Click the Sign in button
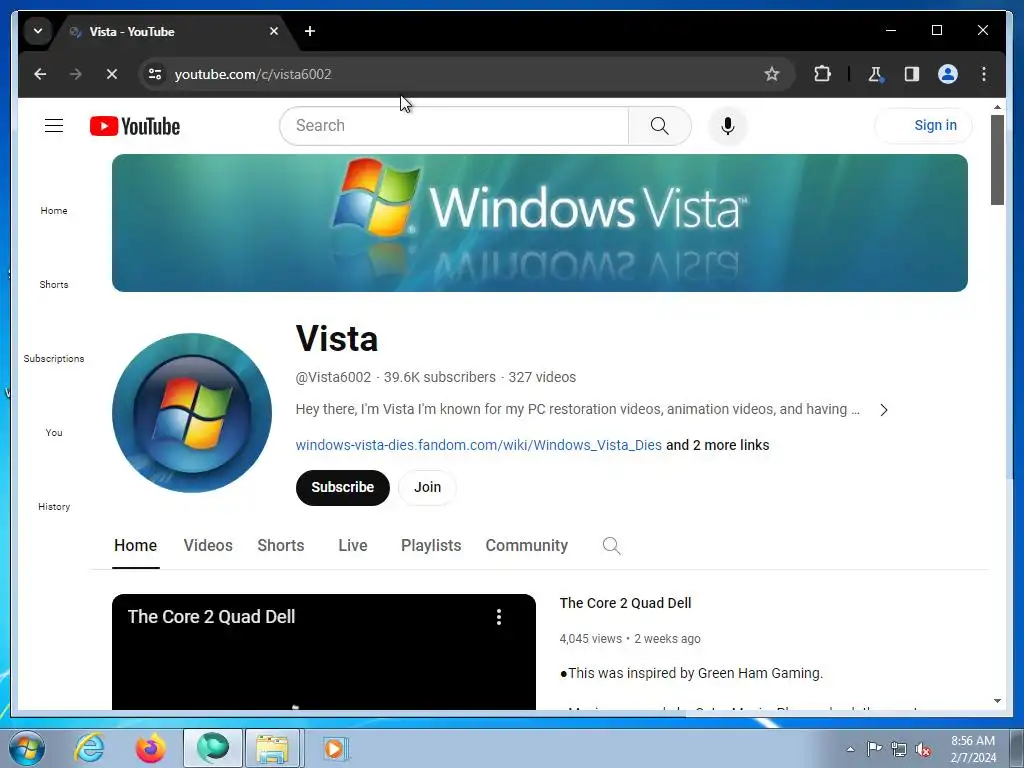1024x768 pixels. point(923,125)
